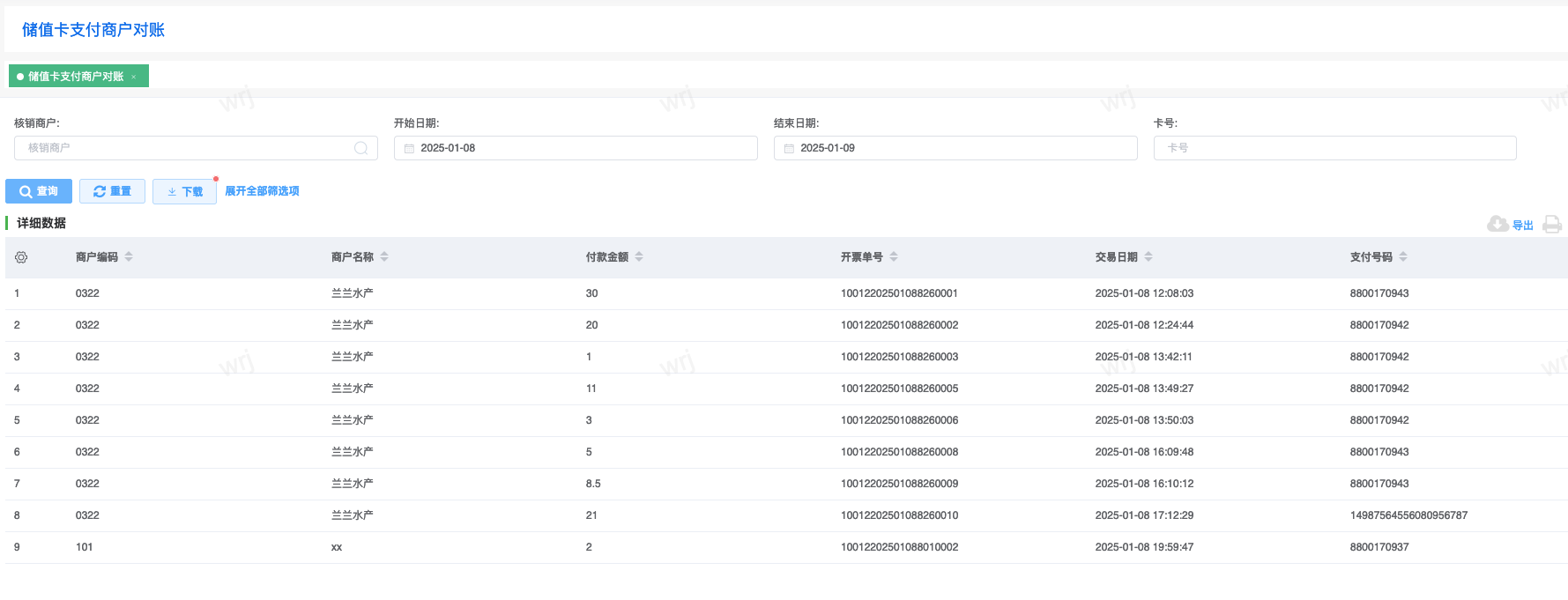
Task: Click the cloud download icon beside 导出
Action: (1497, 224)
